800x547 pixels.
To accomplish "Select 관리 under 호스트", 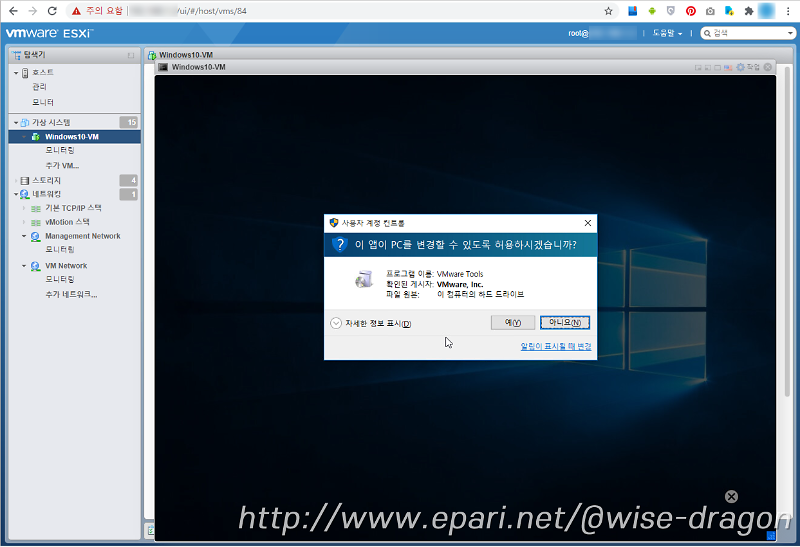I will point(39,87).
